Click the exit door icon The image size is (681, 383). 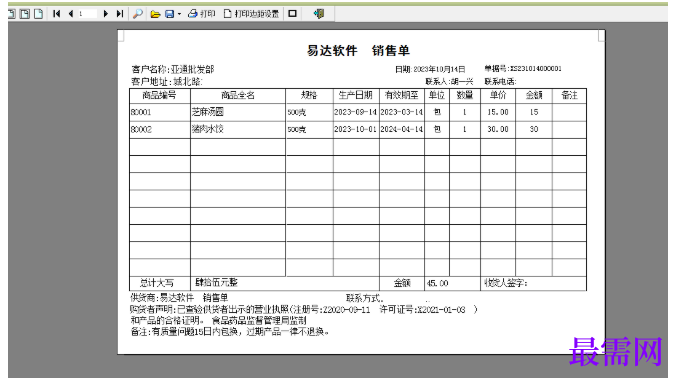click(319, 14)
